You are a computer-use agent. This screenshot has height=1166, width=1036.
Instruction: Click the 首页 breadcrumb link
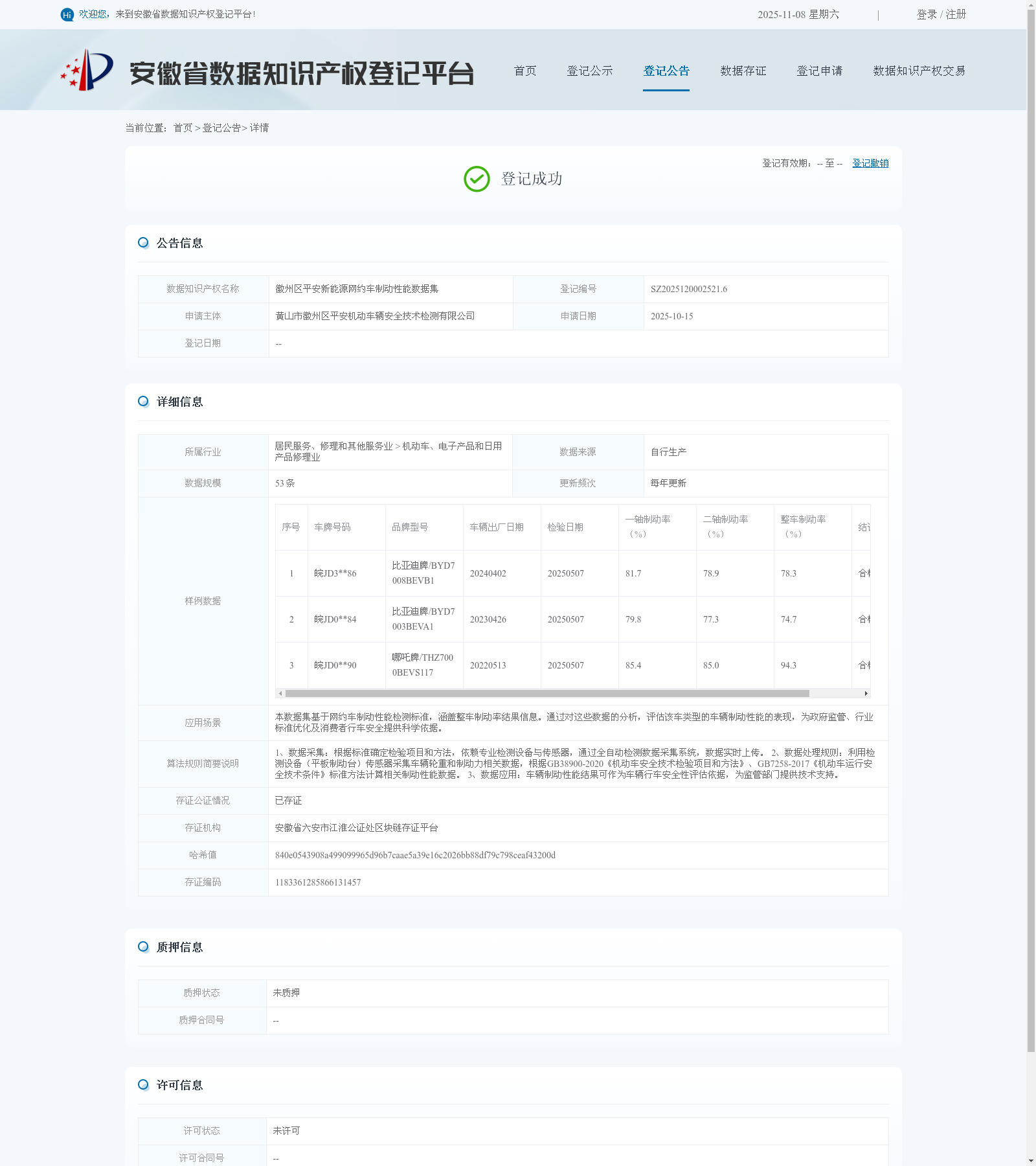tap(183, 128)
